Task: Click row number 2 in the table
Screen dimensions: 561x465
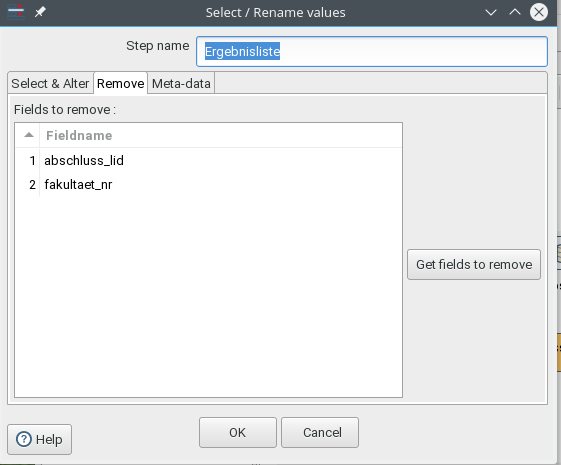Action: coord(32,185)
